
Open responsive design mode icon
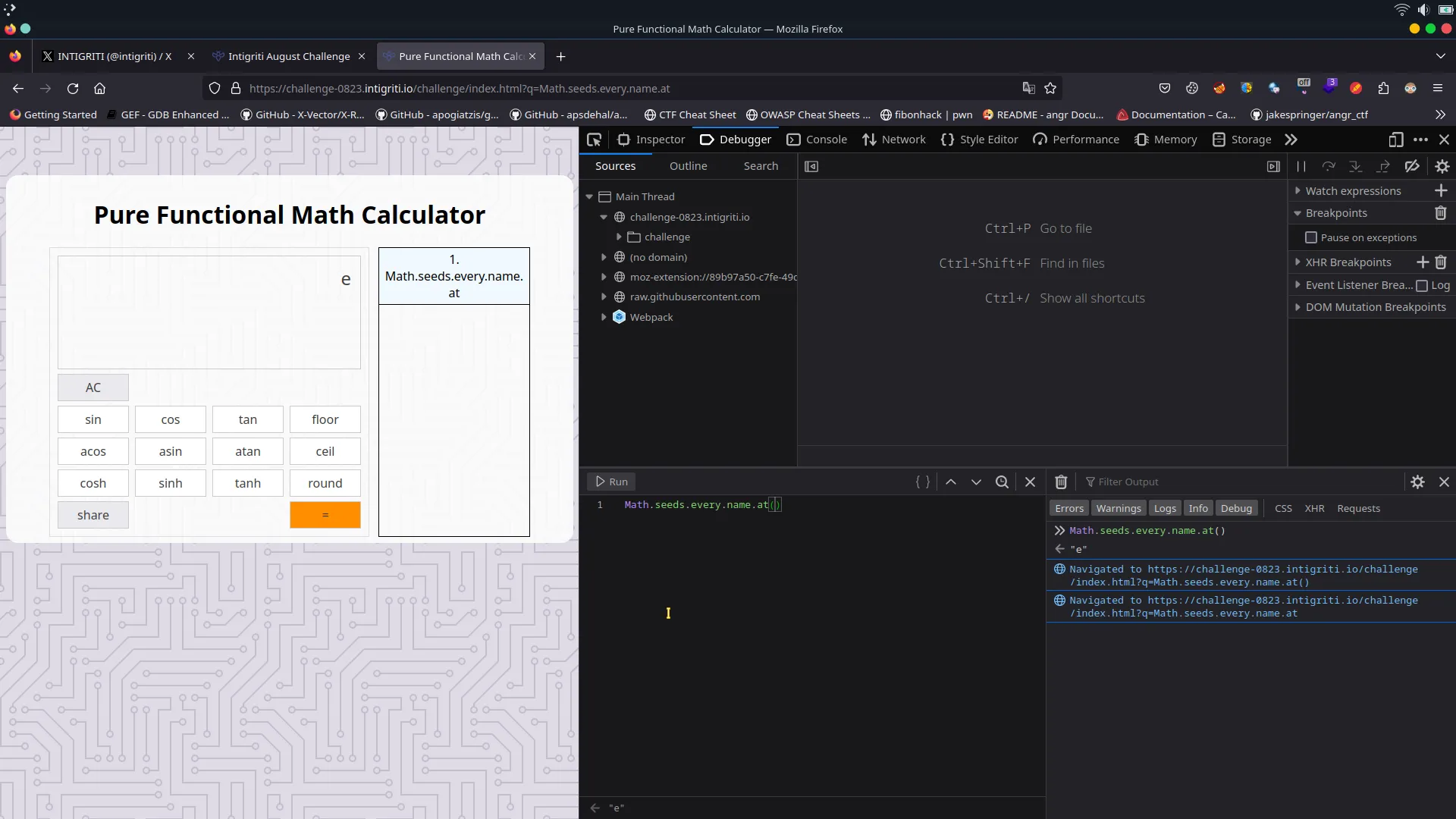point(1395,140)
